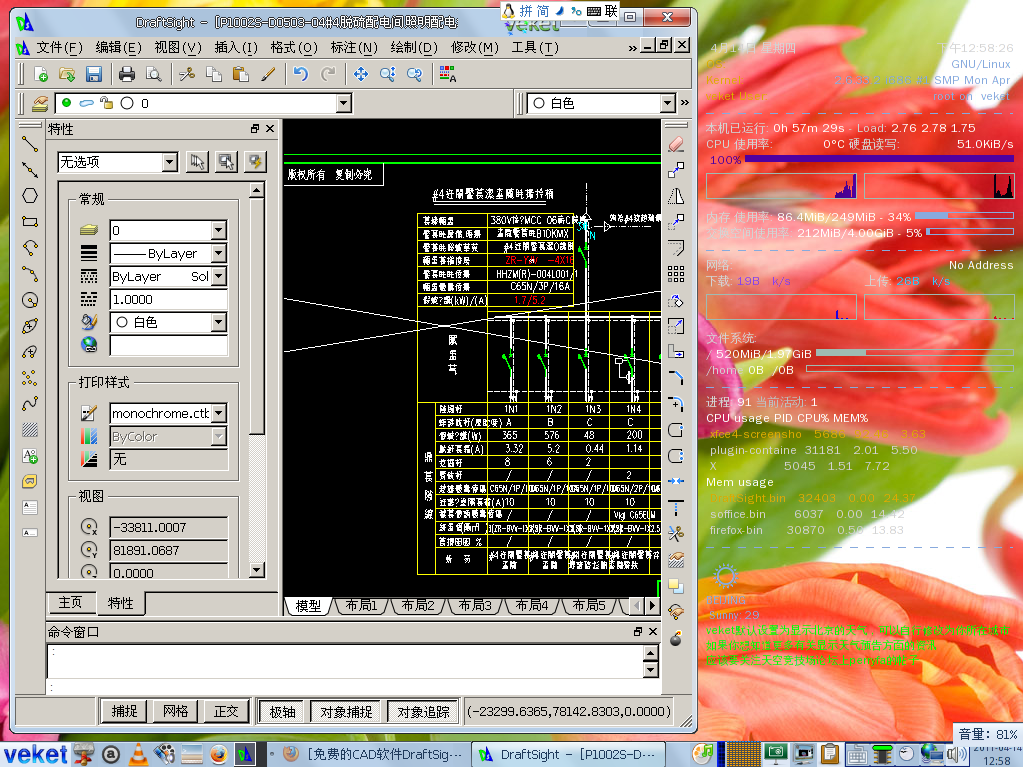Open DraftSight window from taskbar

[x=569, y=754]
